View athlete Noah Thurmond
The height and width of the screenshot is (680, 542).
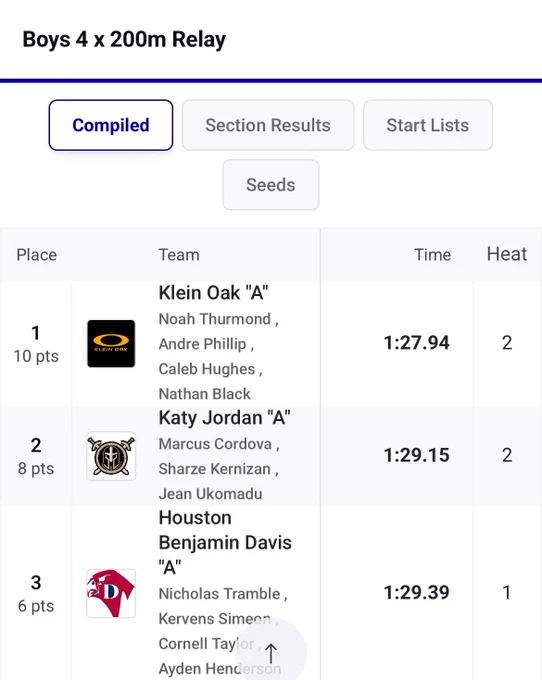pyautogui.click(x=215, y=319)
